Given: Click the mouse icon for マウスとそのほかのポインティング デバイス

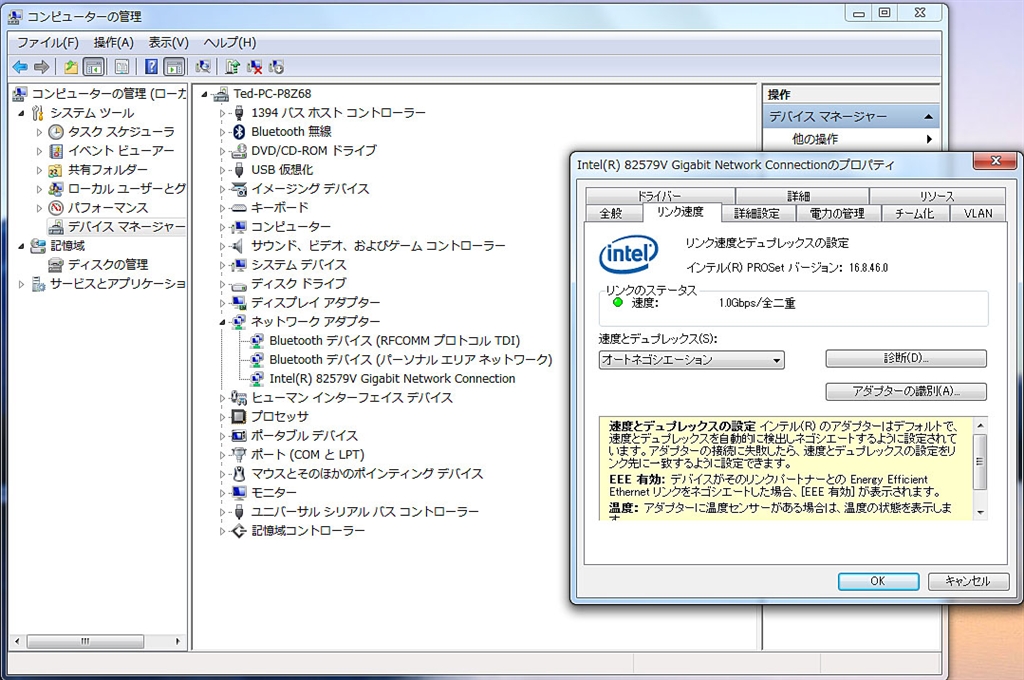Looking at the screenshot, I should [x=239, y=473].
